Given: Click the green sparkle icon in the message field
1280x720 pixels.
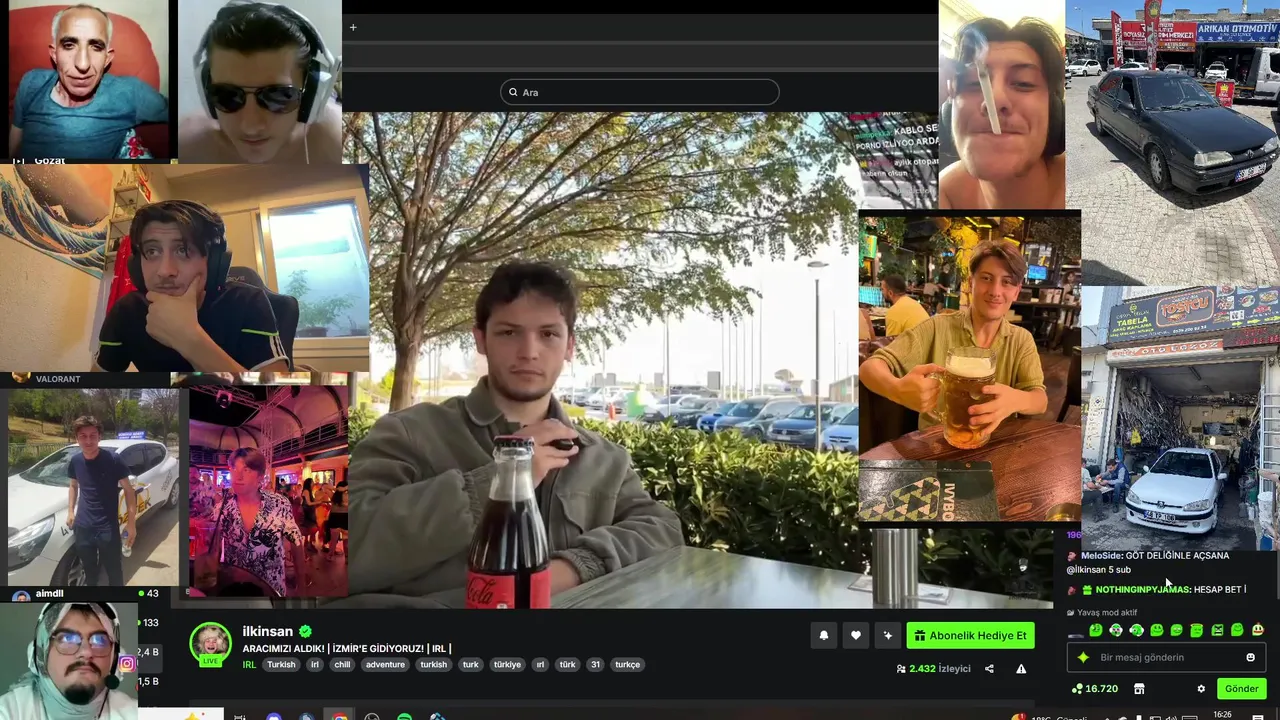Looking at the screenshot, I should 1083,657.
